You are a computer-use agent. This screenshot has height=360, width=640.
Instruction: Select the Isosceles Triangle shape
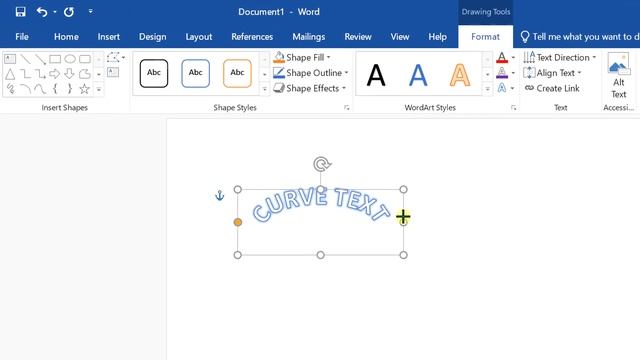tap(10, 74)
